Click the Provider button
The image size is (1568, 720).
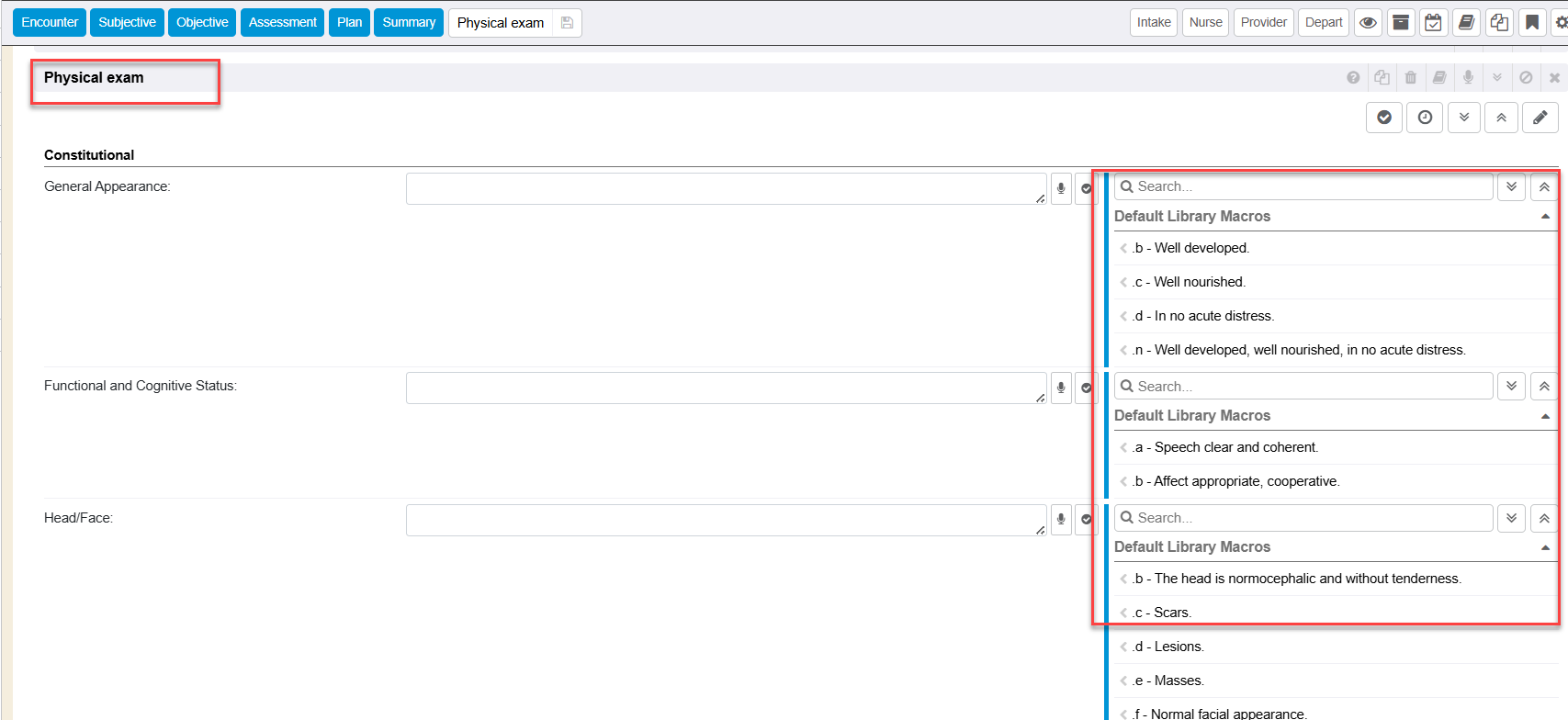tap(1263, 23)
